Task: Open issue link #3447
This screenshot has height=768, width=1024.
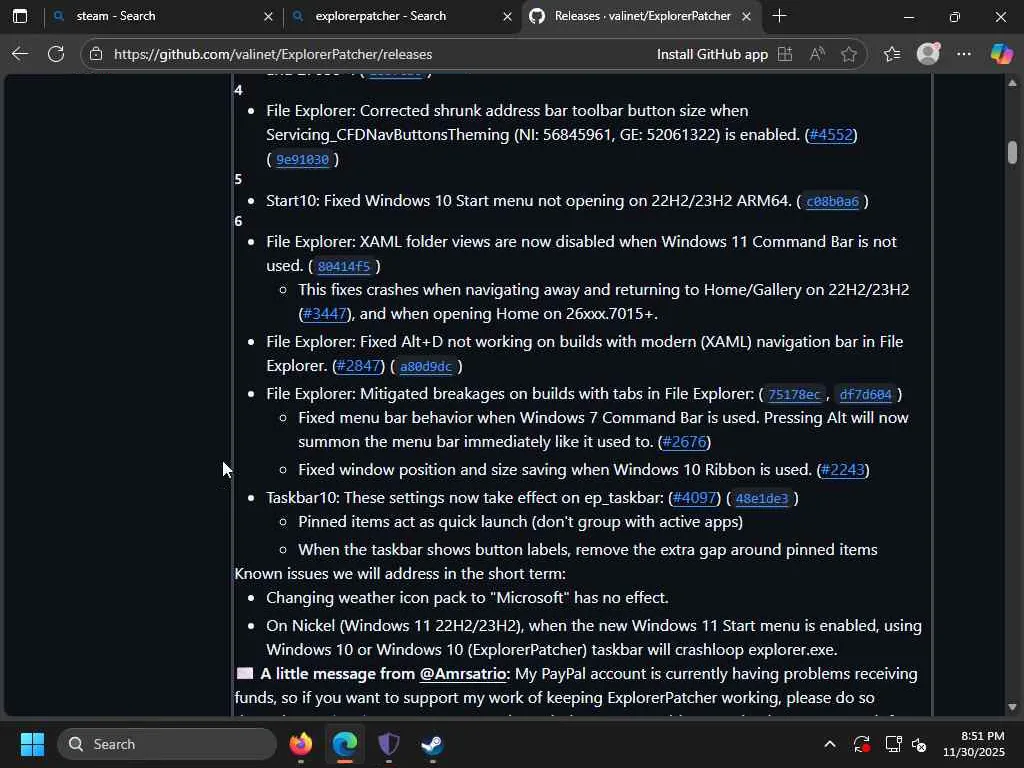Action: [325, 313]
